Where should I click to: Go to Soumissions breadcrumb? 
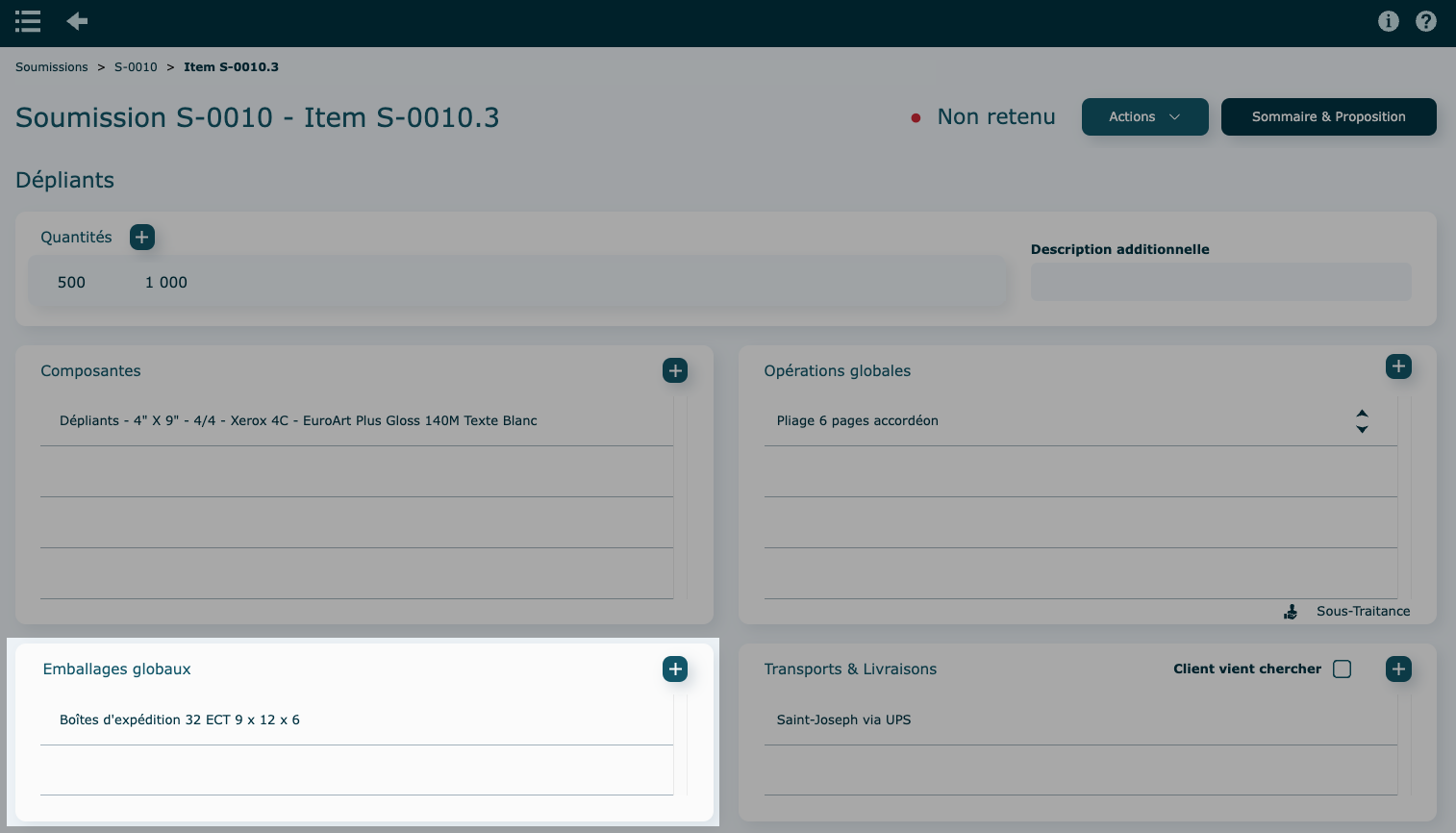click(52, 67)
